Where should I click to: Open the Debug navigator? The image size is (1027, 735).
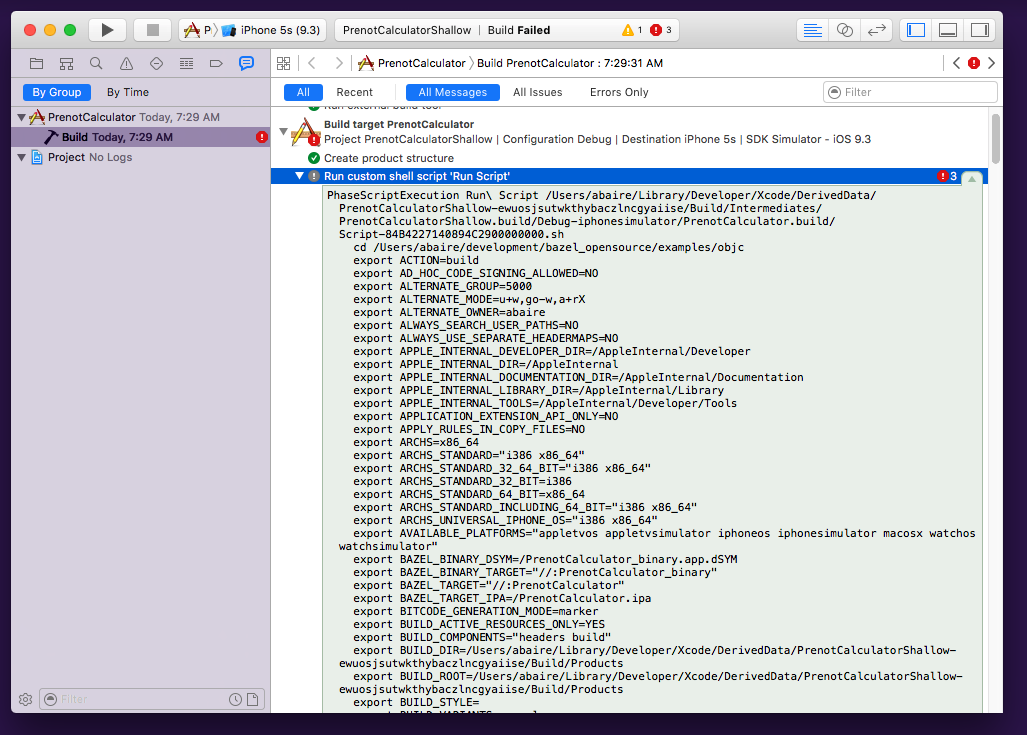(187, 64)
